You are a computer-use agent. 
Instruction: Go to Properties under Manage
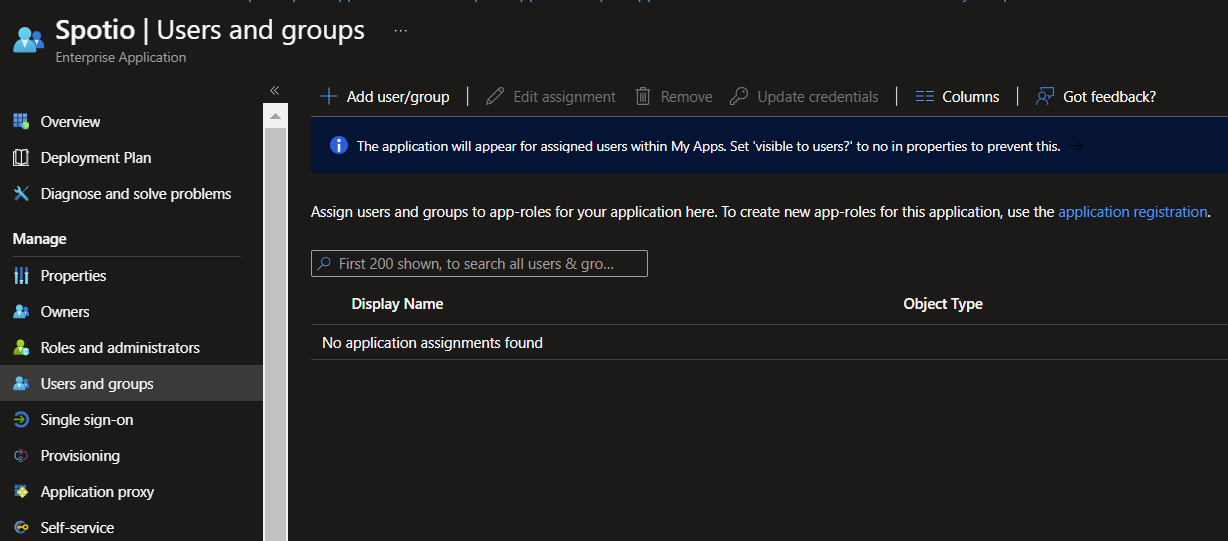[73, 276]
